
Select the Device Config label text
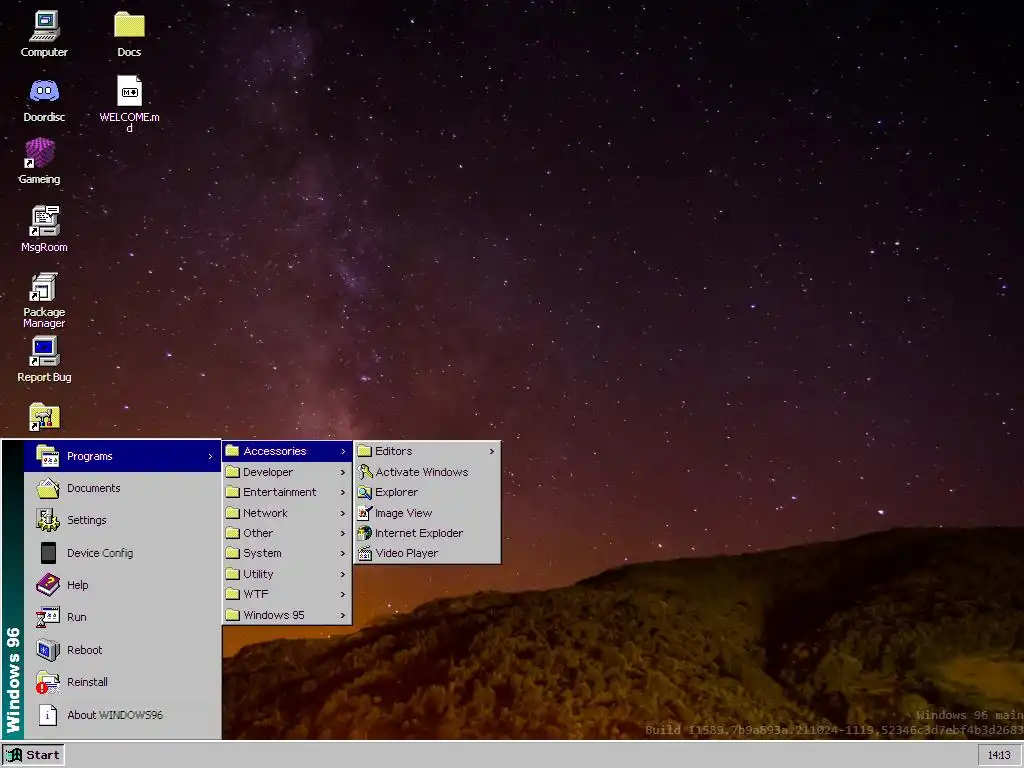point(100,552)
